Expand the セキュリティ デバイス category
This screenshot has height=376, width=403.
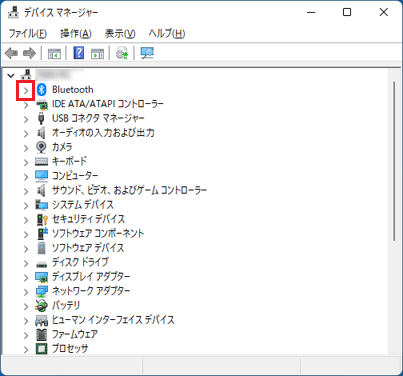pyautogui.click(x=26, y=220)
